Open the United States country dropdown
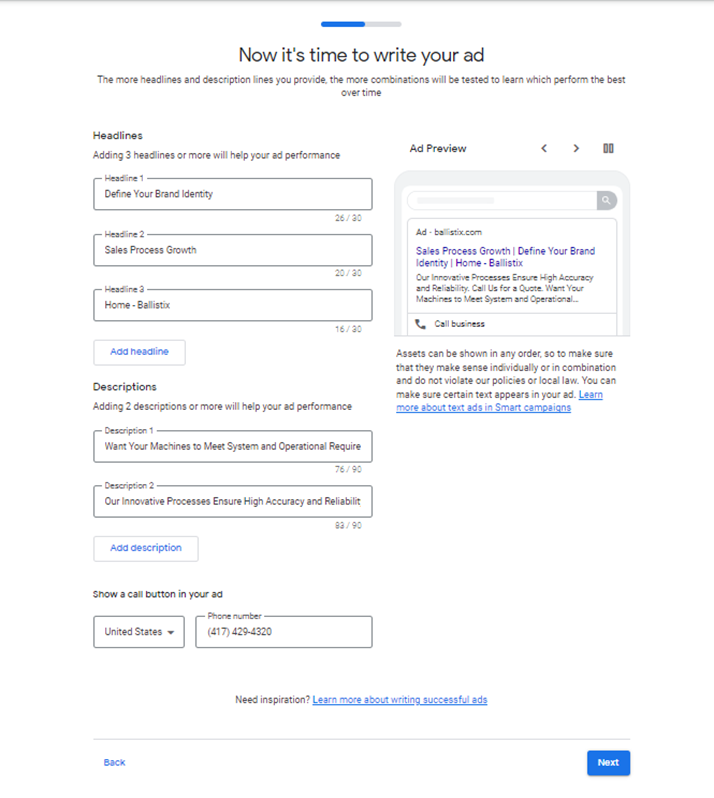The height and width of the screenshot is (798, 714). point(139,632)
